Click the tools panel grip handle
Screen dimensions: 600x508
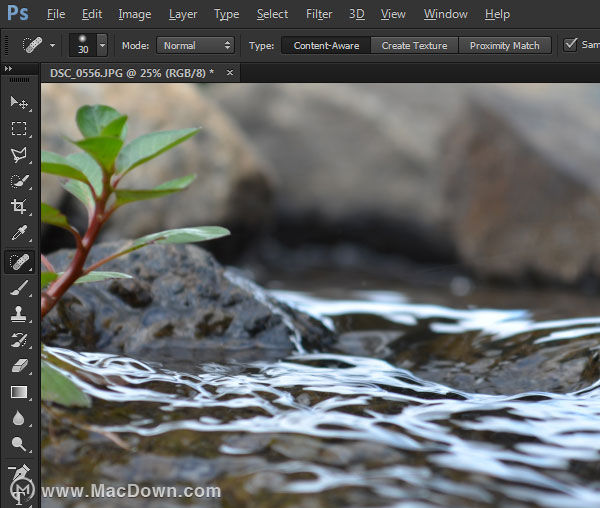(19, 80)
